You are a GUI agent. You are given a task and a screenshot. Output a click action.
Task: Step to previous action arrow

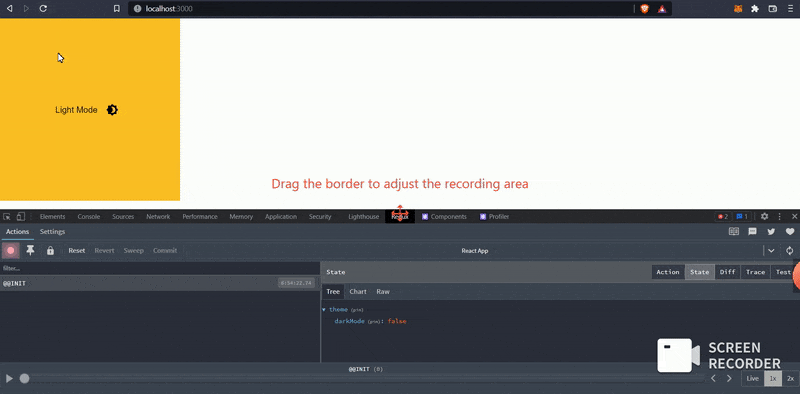[x=713, y=378]
